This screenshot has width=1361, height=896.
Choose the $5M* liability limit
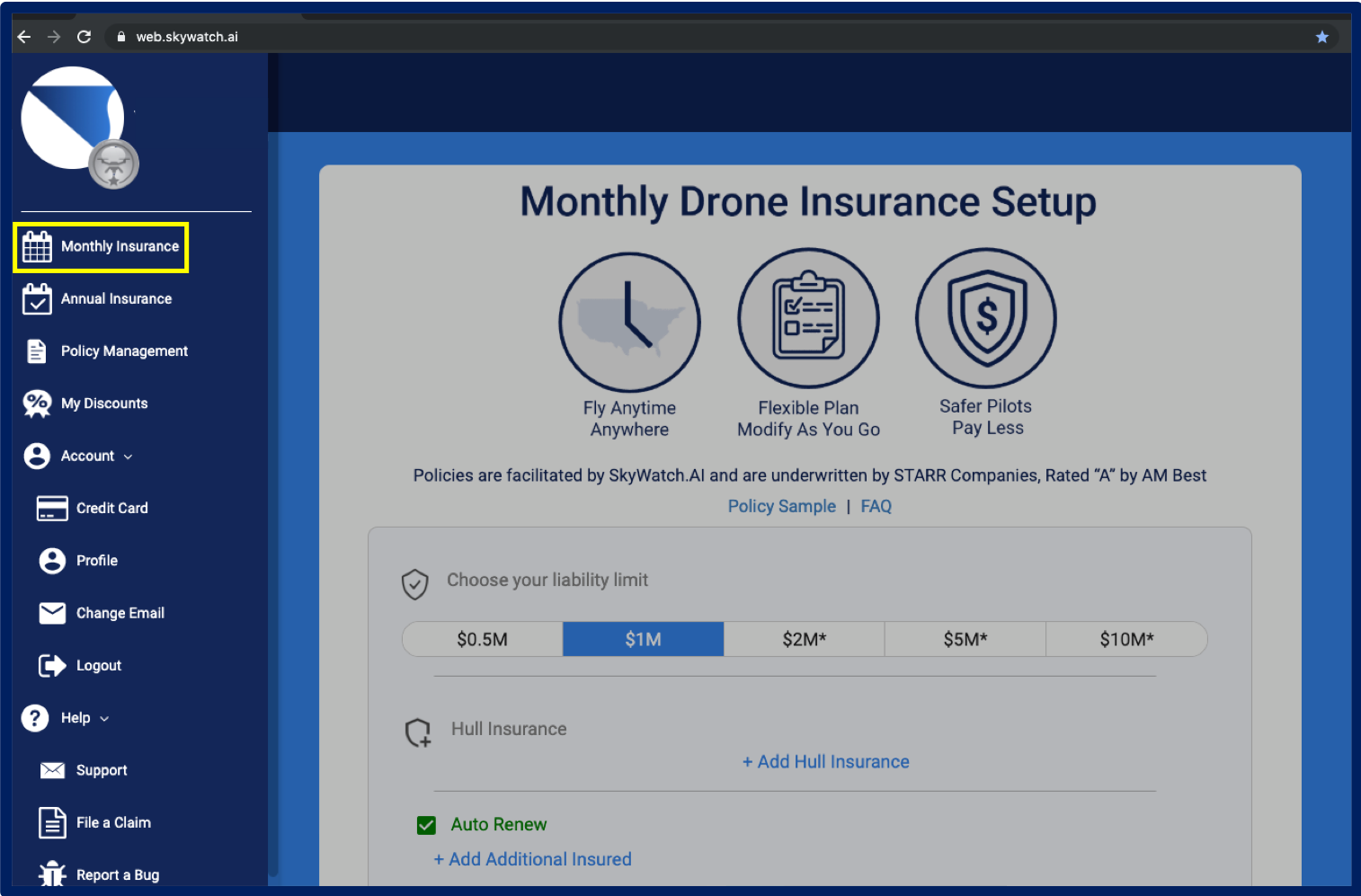[965, 639]
